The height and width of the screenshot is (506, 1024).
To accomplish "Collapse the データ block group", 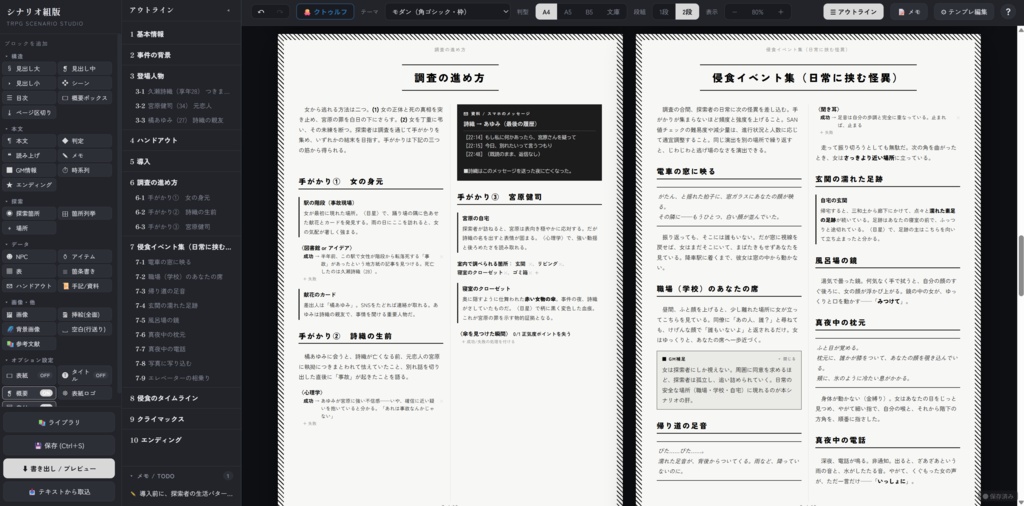I will pos(18,244).
